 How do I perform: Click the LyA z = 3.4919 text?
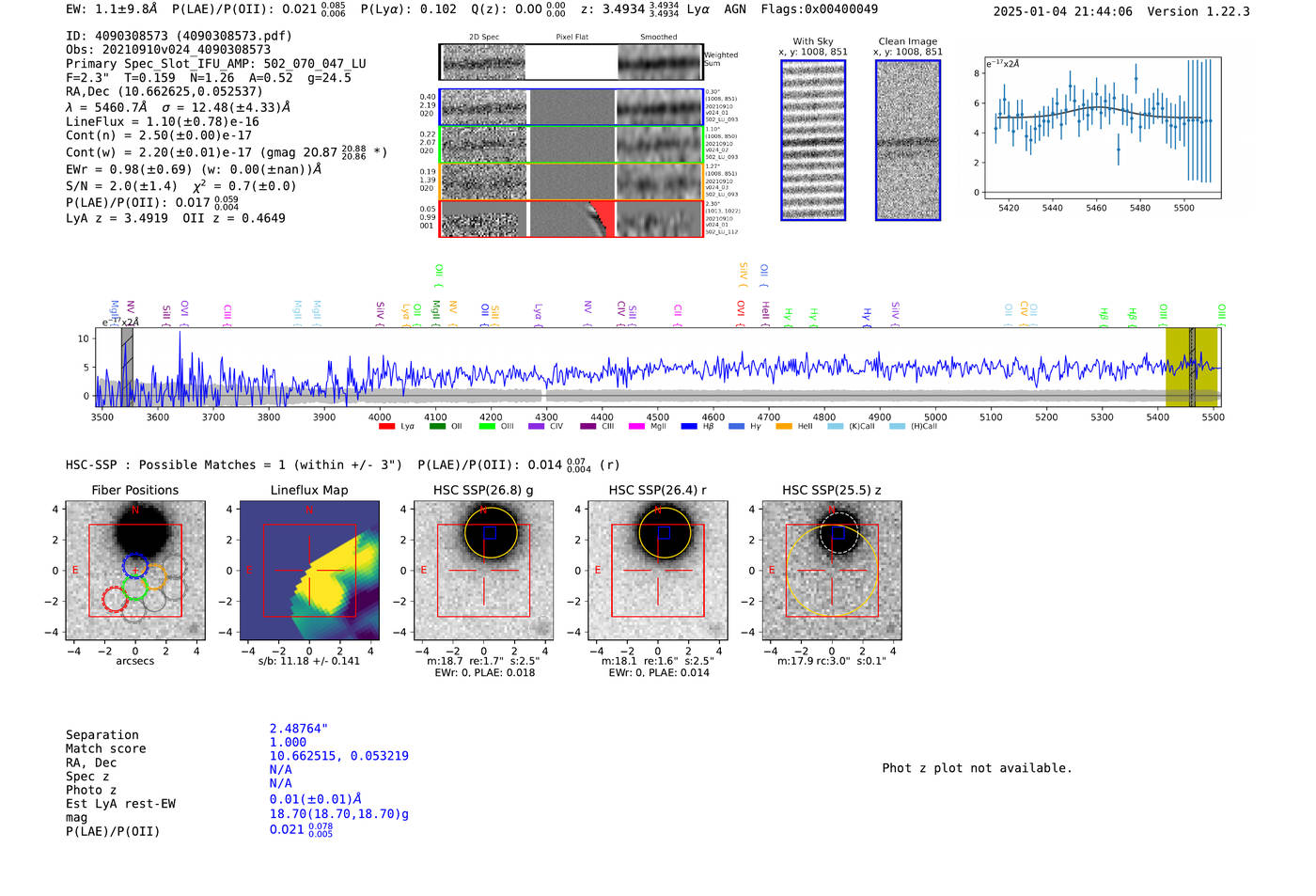pos(117,218)
